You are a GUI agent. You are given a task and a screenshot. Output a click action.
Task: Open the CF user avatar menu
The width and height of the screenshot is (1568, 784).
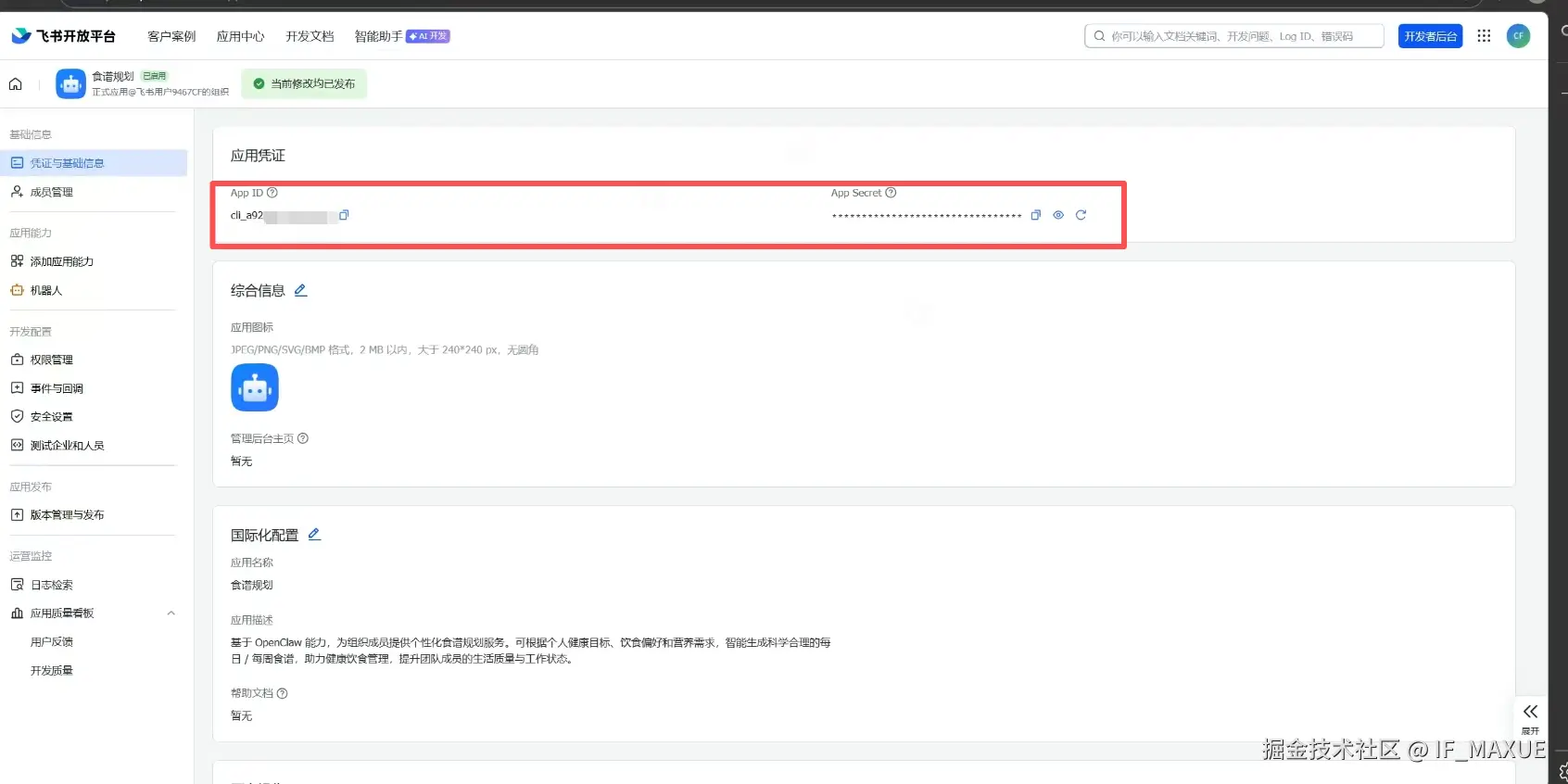coord(1518,36)
